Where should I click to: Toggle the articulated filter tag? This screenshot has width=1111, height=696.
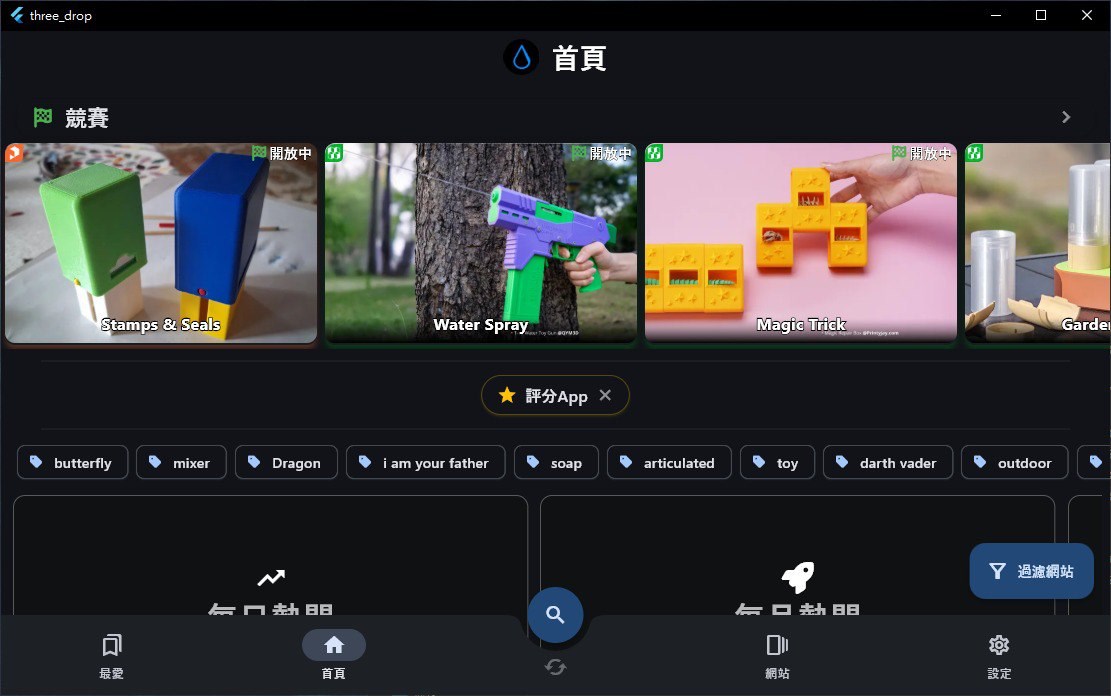click(x=668, y=462)
